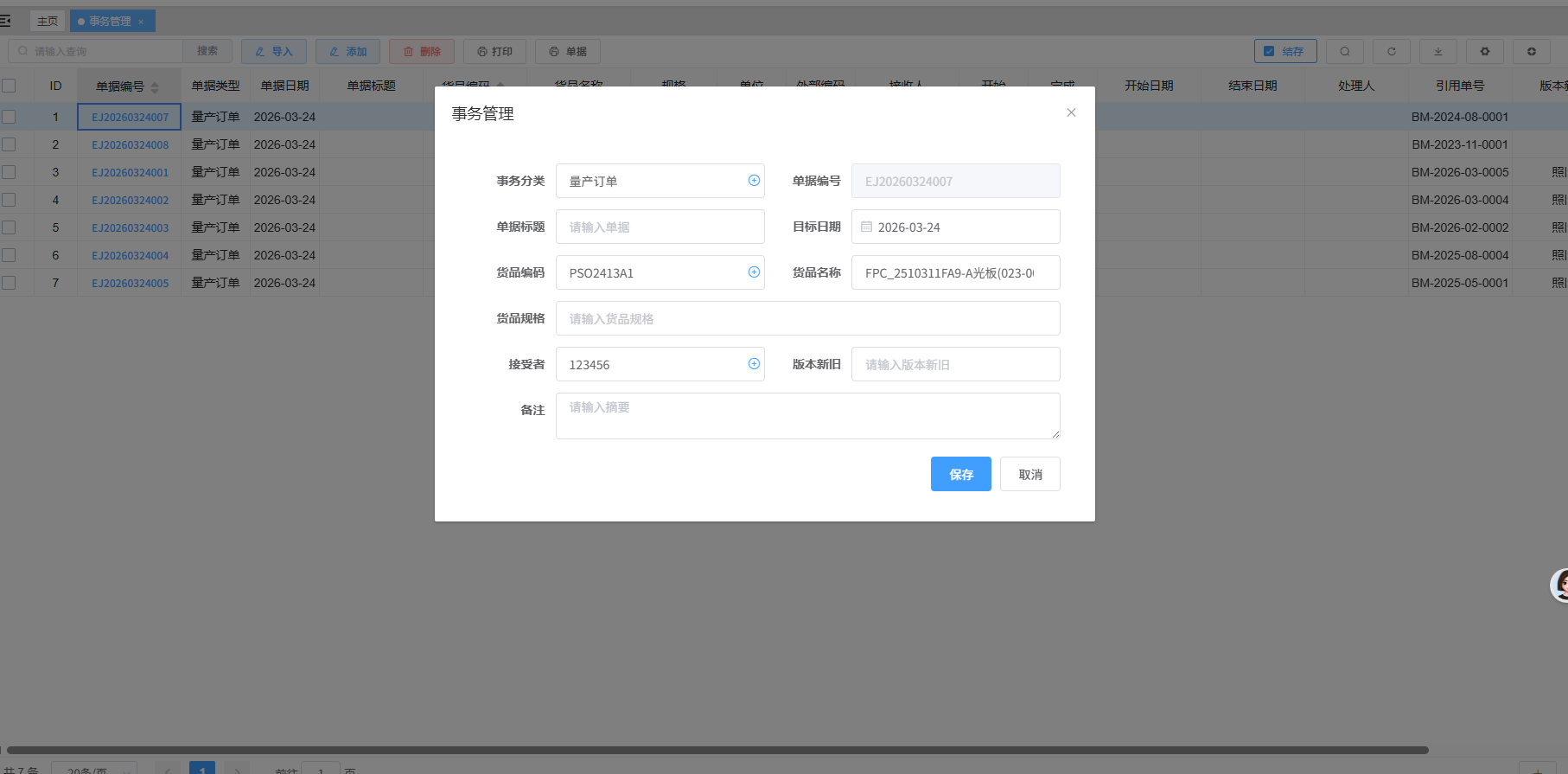Click the horizontal scrollbar at table bottom
The height and width of the screenshot is (774, 1568).
717,750
